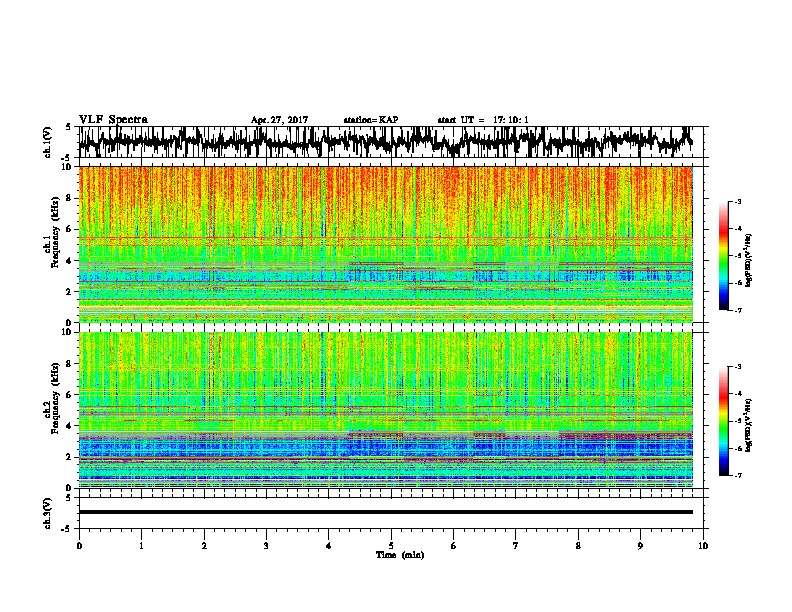Click time axis tick label "10"
Screen dimensions: 792x612
703,546
